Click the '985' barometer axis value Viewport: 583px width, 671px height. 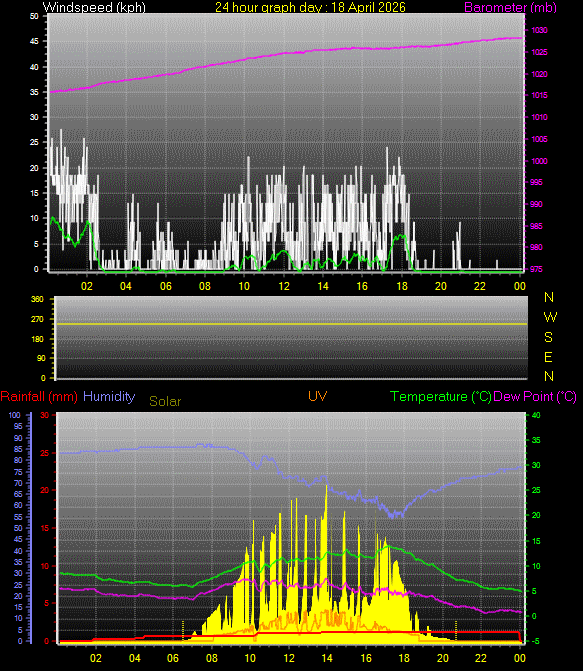click(536, 226)
